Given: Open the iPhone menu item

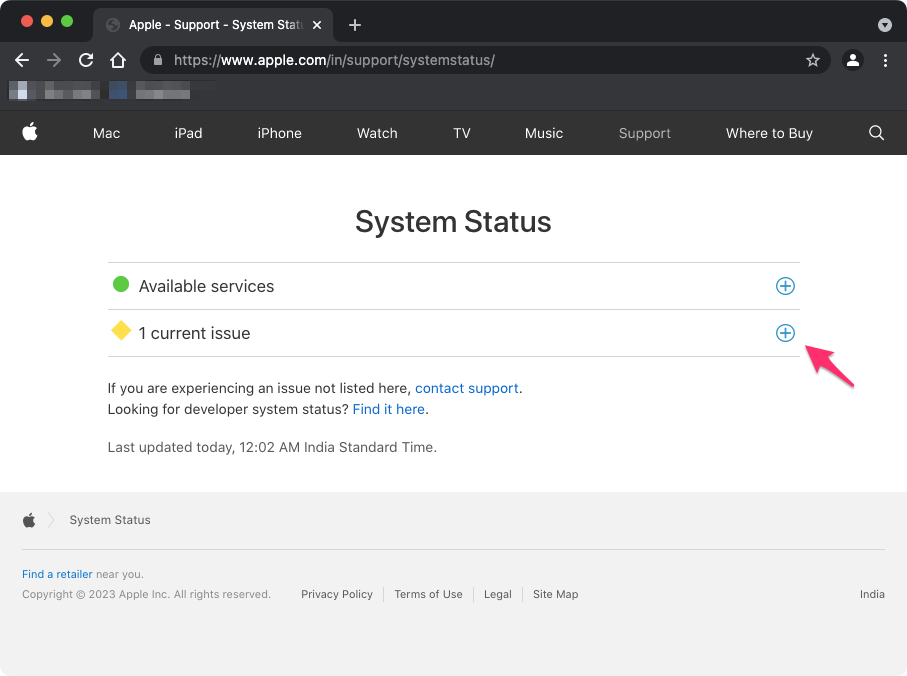Looking at the screenshot, I should click(x=279, y=133).
